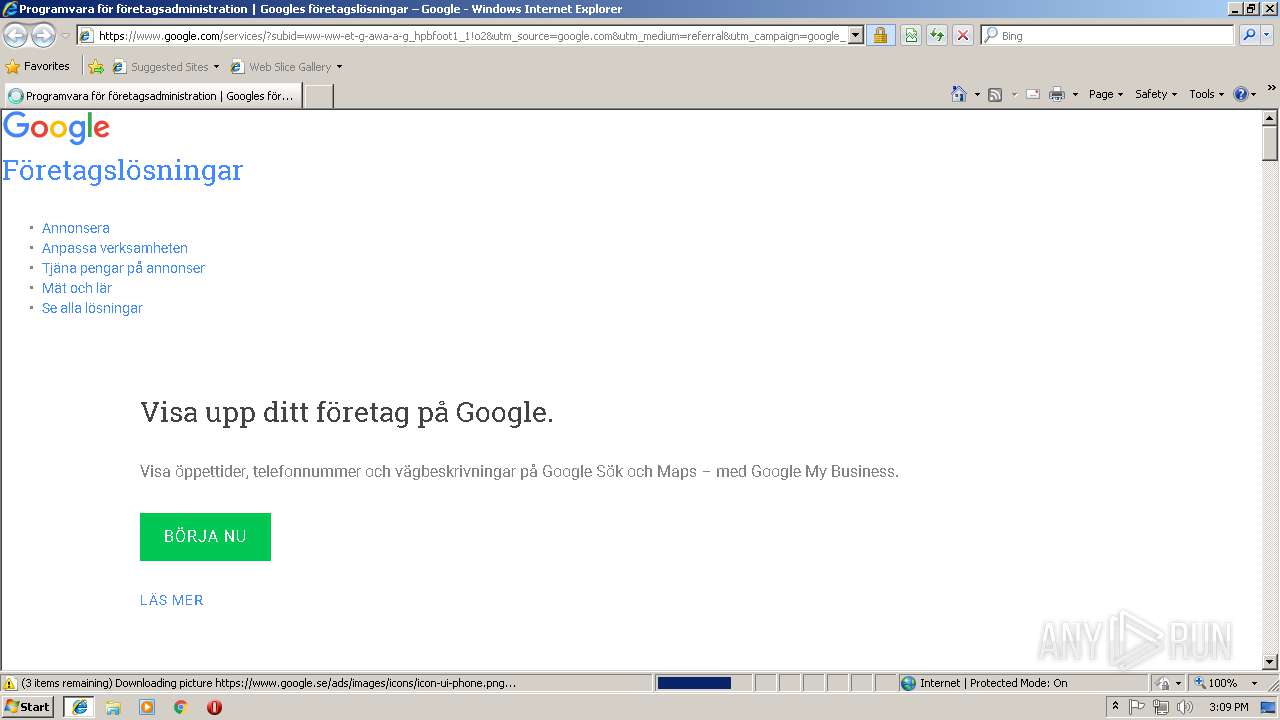The width and height of the screenshot is (1280, 720).
Task: Click the Företagslösningar heading link
Action: point(123,170)
